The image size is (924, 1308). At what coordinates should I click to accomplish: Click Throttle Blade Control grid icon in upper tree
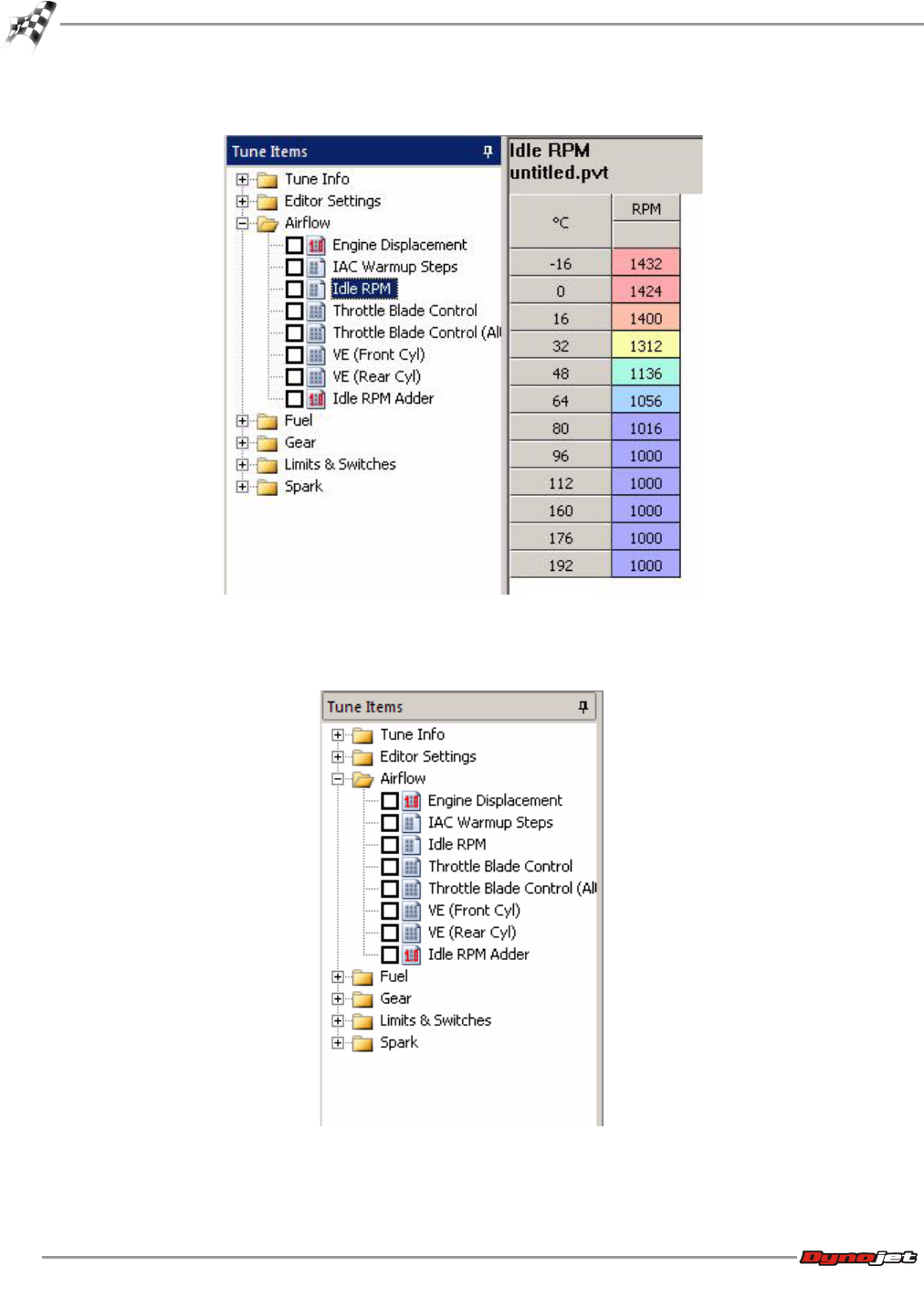click(x=316, y=311)
